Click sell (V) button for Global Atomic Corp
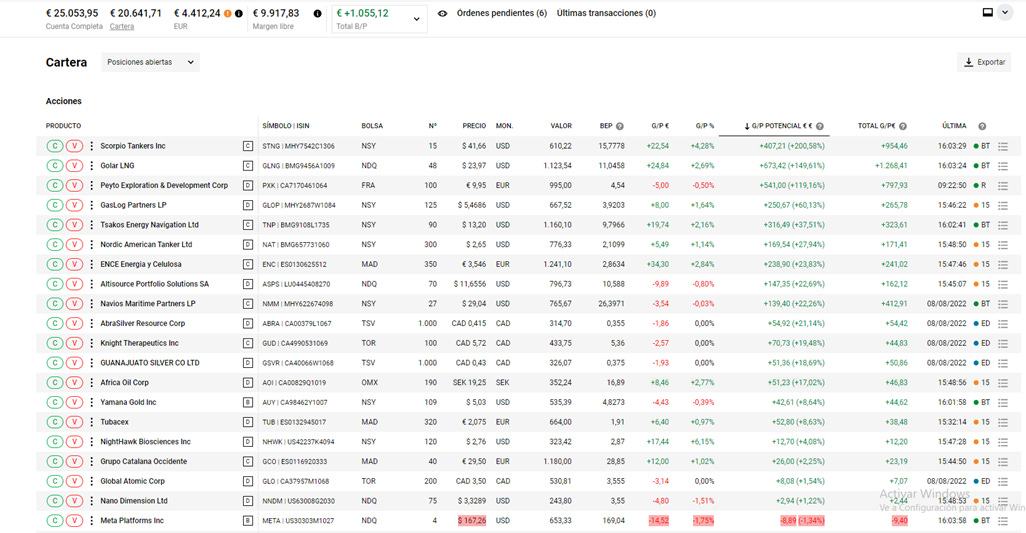1026x533 pixels. point(75,481)
